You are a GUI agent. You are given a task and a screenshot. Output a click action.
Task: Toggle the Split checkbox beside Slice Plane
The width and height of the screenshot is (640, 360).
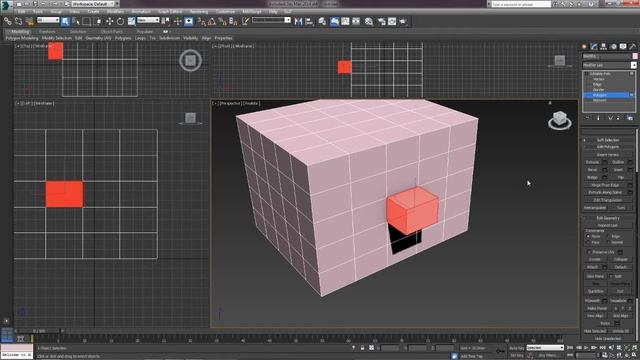coord(611,276)
